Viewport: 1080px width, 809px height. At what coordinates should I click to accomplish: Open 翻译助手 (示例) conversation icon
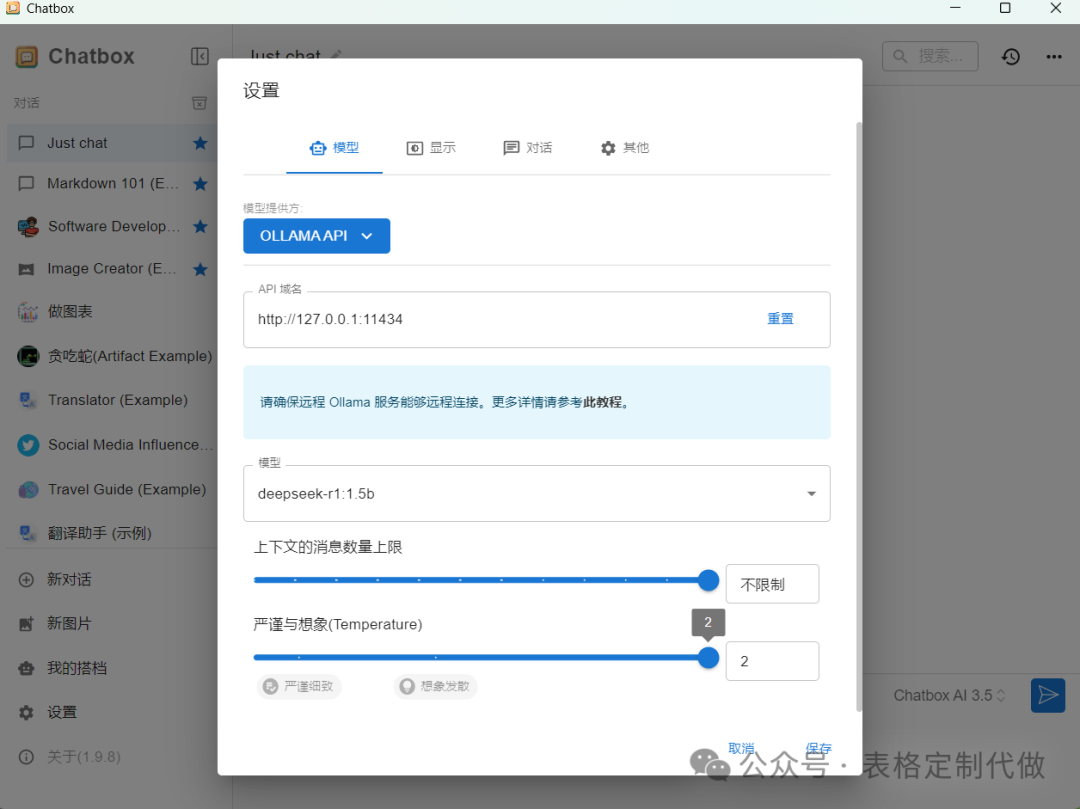pyautogui.click(x=28, y=533)
